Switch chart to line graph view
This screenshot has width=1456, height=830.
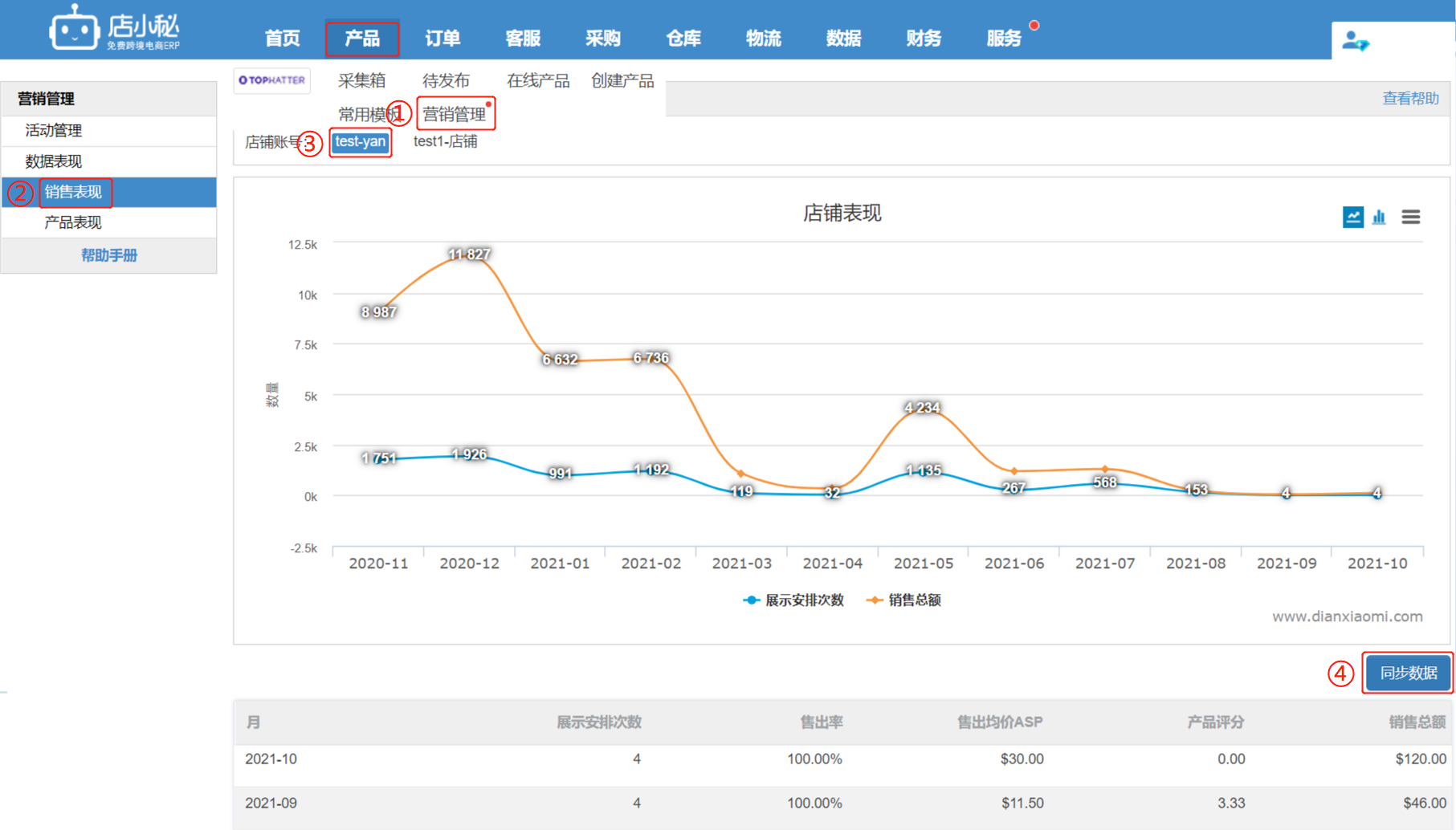point(1352,217)
